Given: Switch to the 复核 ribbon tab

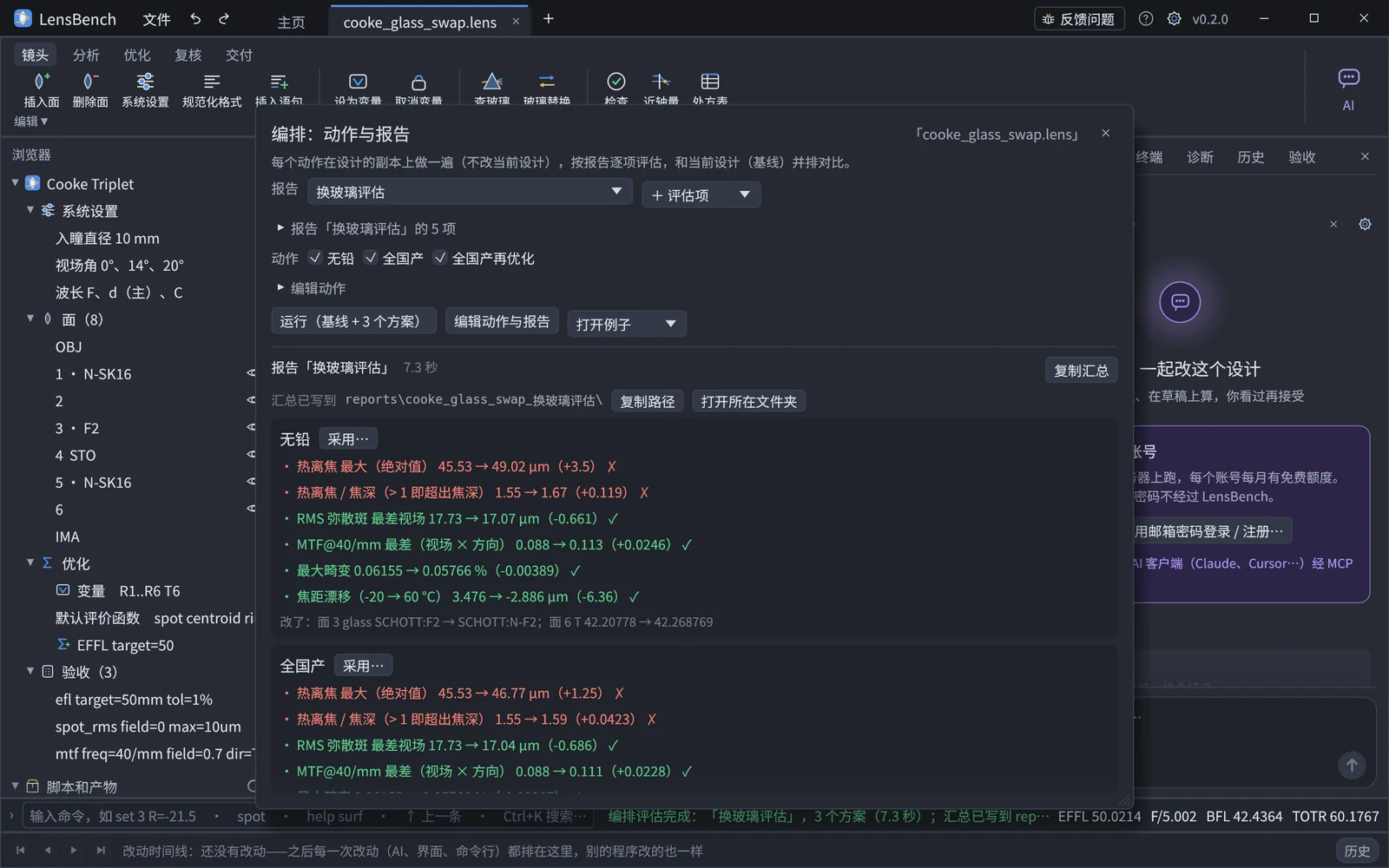Looking at the screenshot, I should coord(188,55).
